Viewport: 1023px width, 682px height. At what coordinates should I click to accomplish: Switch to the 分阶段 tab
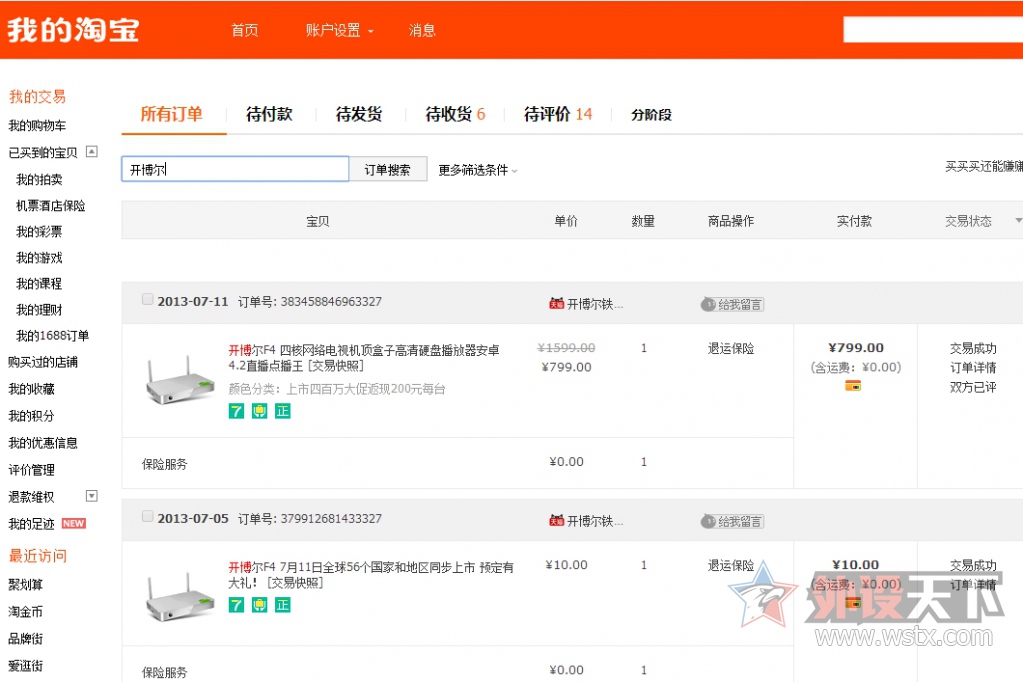point(651,115)
